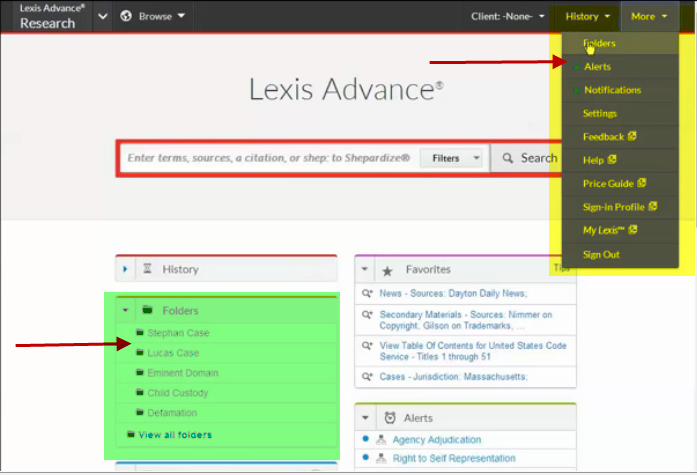Open Cases - Jurisdiction: Massachusetts favorite
The image size is (697, 475).
(x=453, y=377)
